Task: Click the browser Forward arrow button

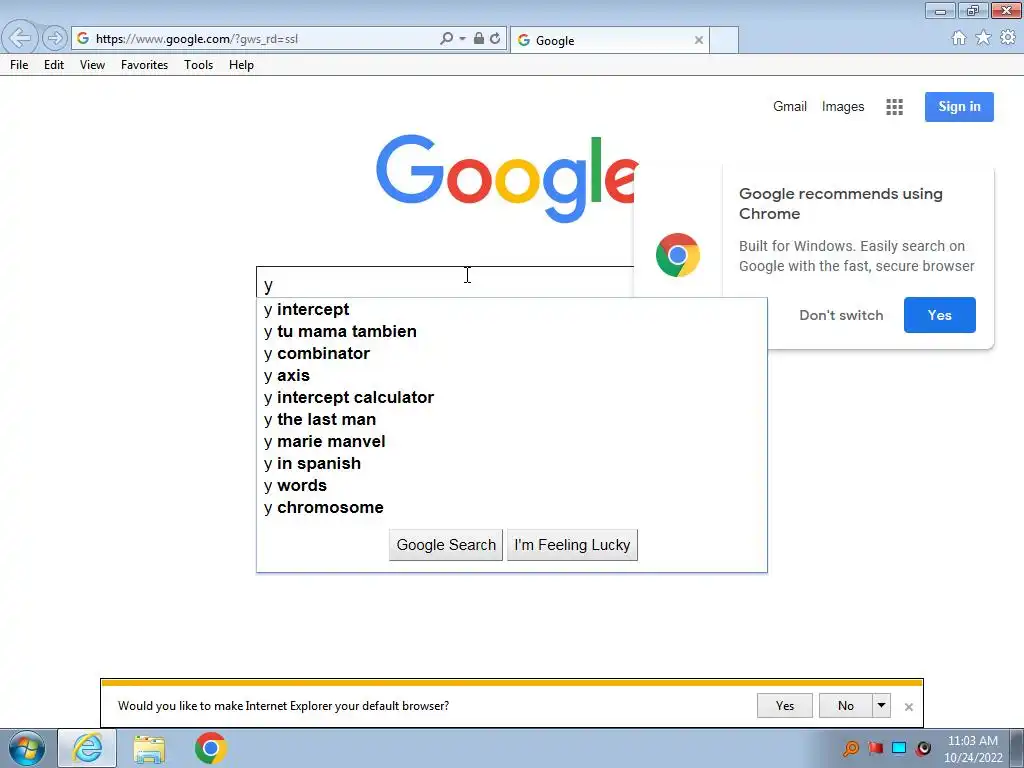Action: point(55,39)
